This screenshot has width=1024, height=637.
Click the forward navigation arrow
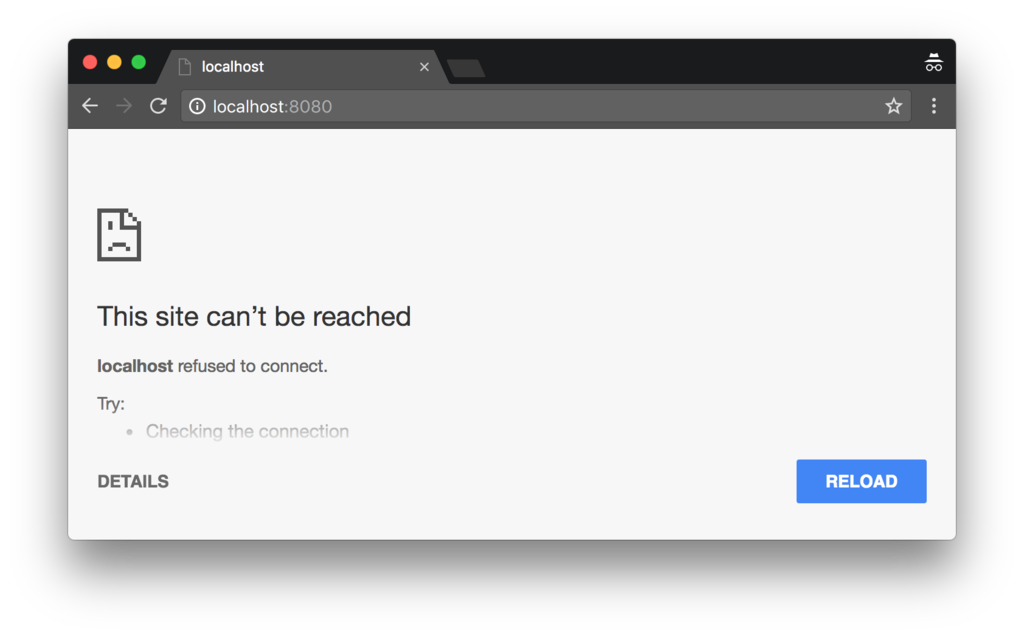click(123, 106)
